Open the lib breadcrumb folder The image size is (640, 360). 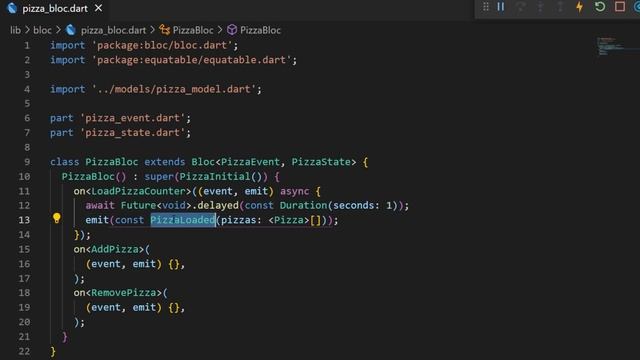coord(16,30)
